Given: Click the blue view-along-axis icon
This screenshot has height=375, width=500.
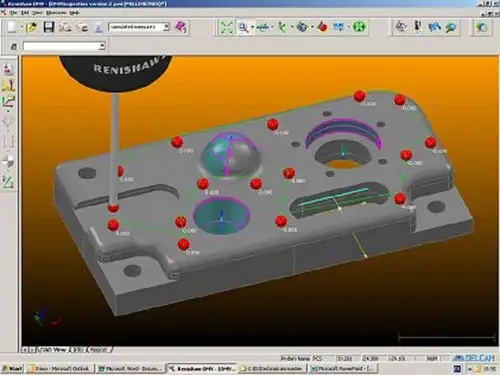Looking at the screenshot, I should pos(263,27).
